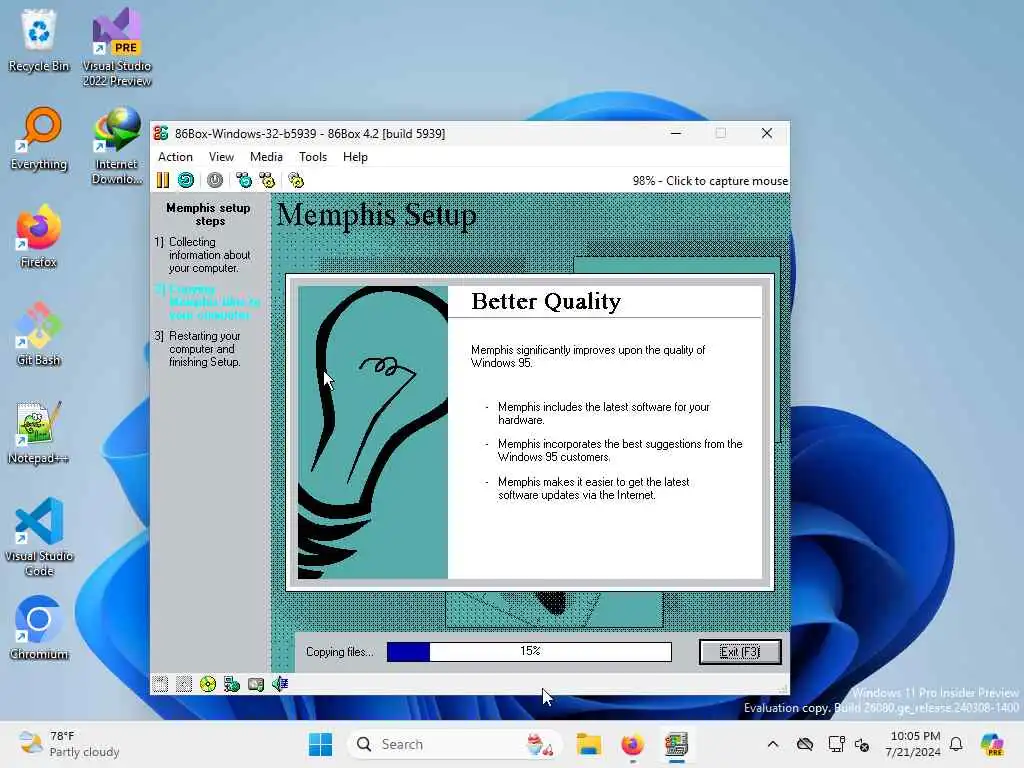The width and height of the screenshot is (1024, 768).
Task: Click the lightbulb illustration in setup
Action: pyautogui.click(x=373, y=432)
